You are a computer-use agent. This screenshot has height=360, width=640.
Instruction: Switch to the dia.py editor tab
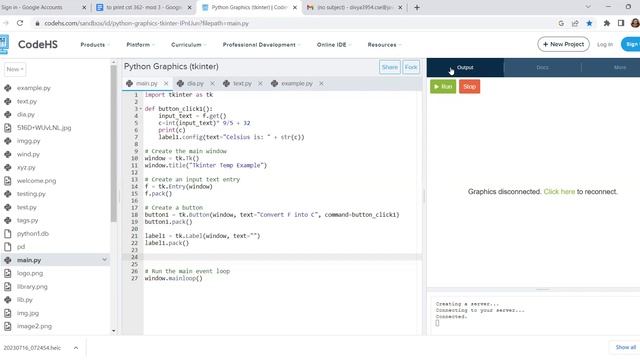(195, 83)
